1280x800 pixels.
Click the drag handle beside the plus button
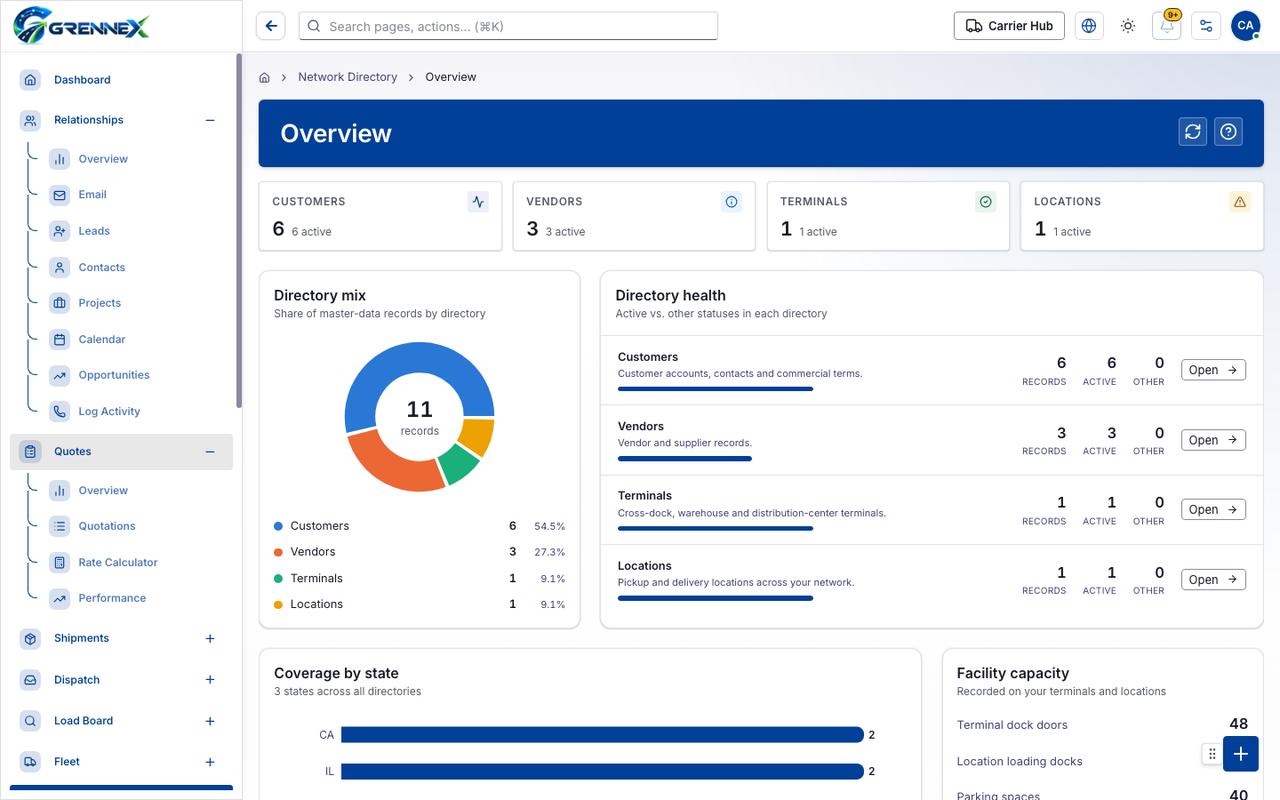click(x=1212, y=754)
